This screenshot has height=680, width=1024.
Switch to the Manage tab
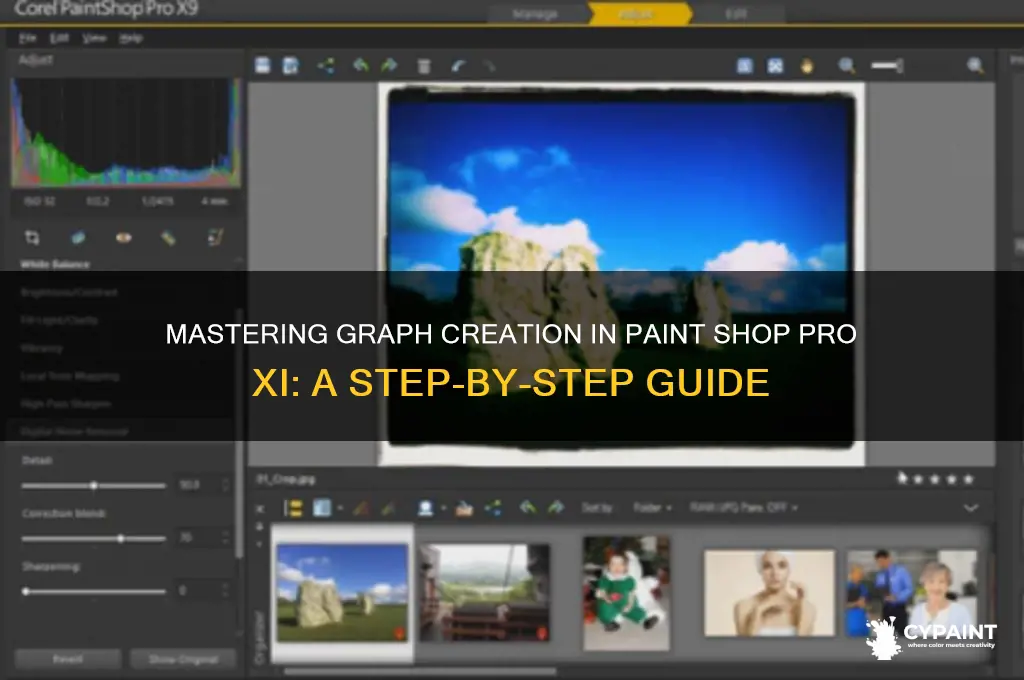[x=535, y=14]
